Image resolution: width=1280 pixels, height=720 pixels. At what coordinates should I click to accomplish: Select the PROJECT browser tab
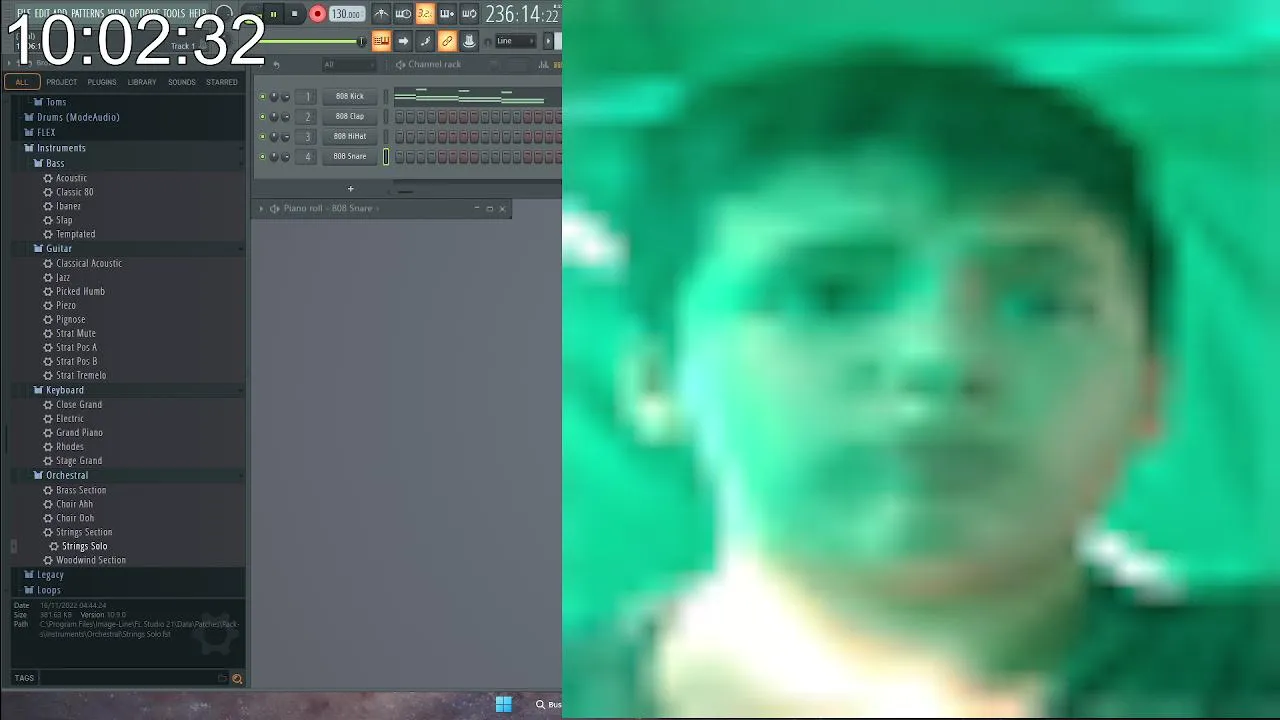pyautogui.click(x=61, y=82)
